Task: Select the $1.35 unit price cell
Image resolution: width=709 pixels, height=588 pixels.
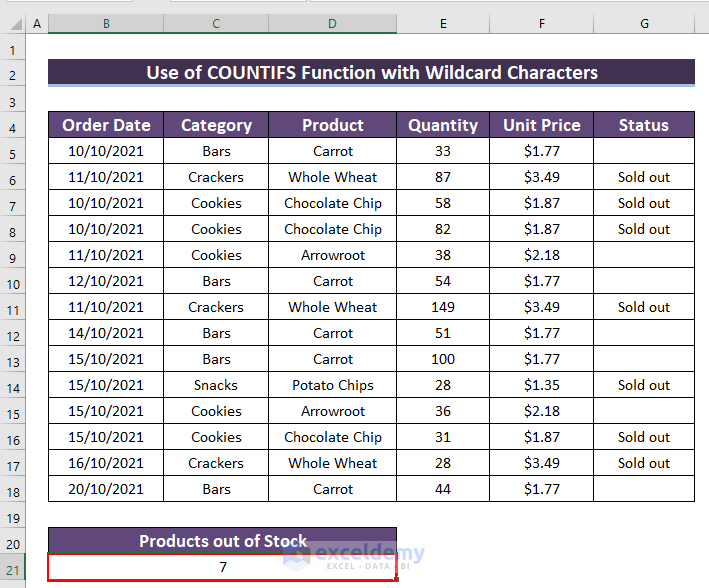Action: coord(541,385)
